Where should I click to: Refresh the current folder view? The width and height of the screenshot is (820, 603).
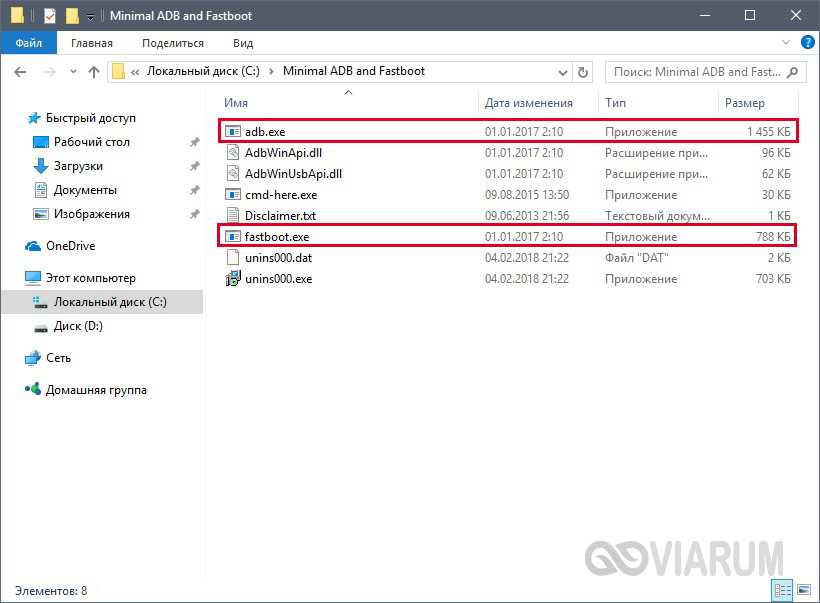[584, 72]
